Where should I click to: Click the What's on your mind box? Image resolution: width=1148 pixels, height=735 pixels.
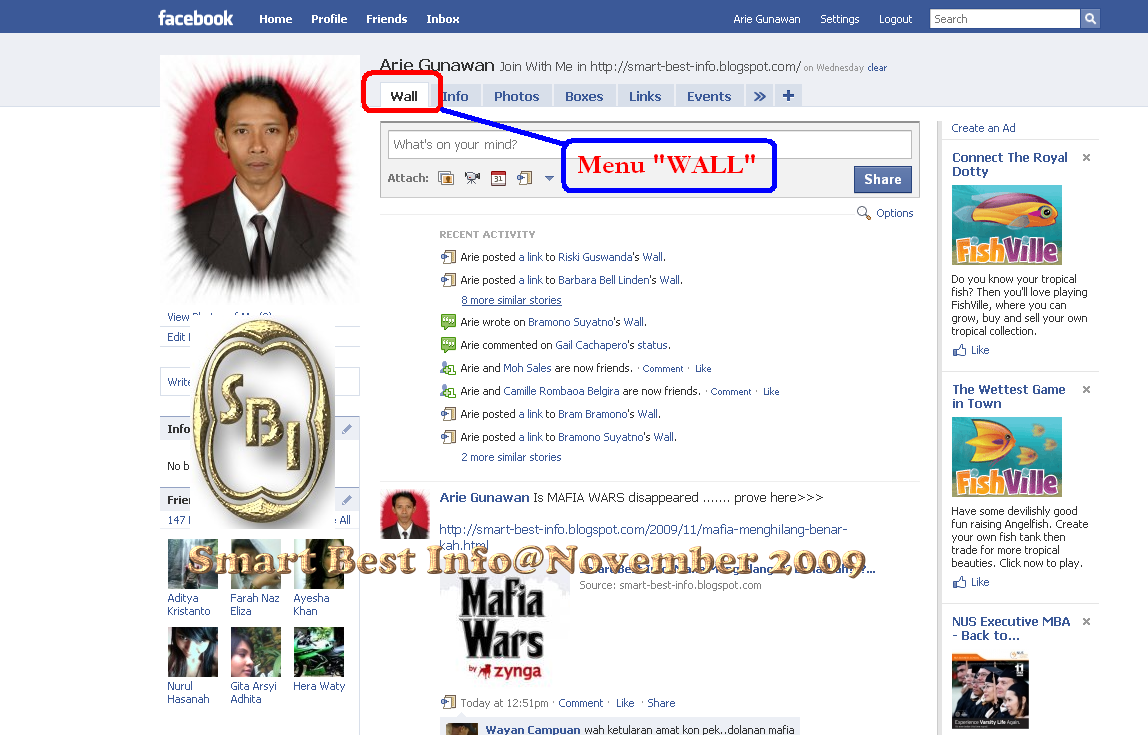[649, 144]
